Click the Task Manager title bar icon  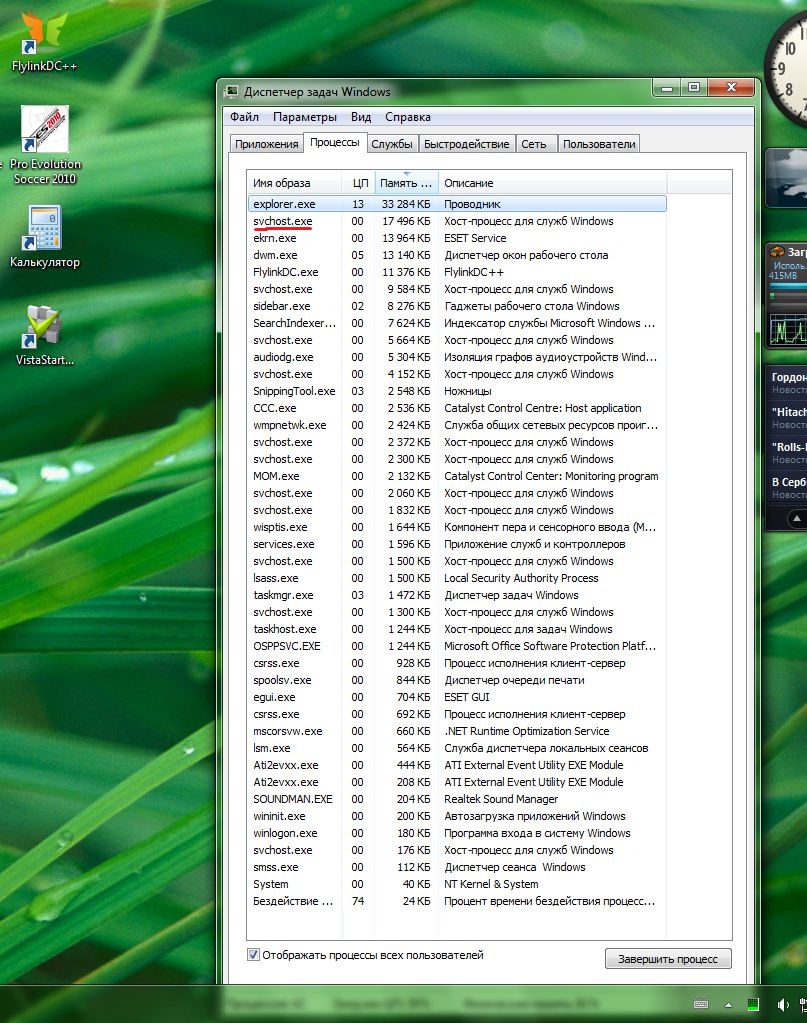click(x=232, y=92)
